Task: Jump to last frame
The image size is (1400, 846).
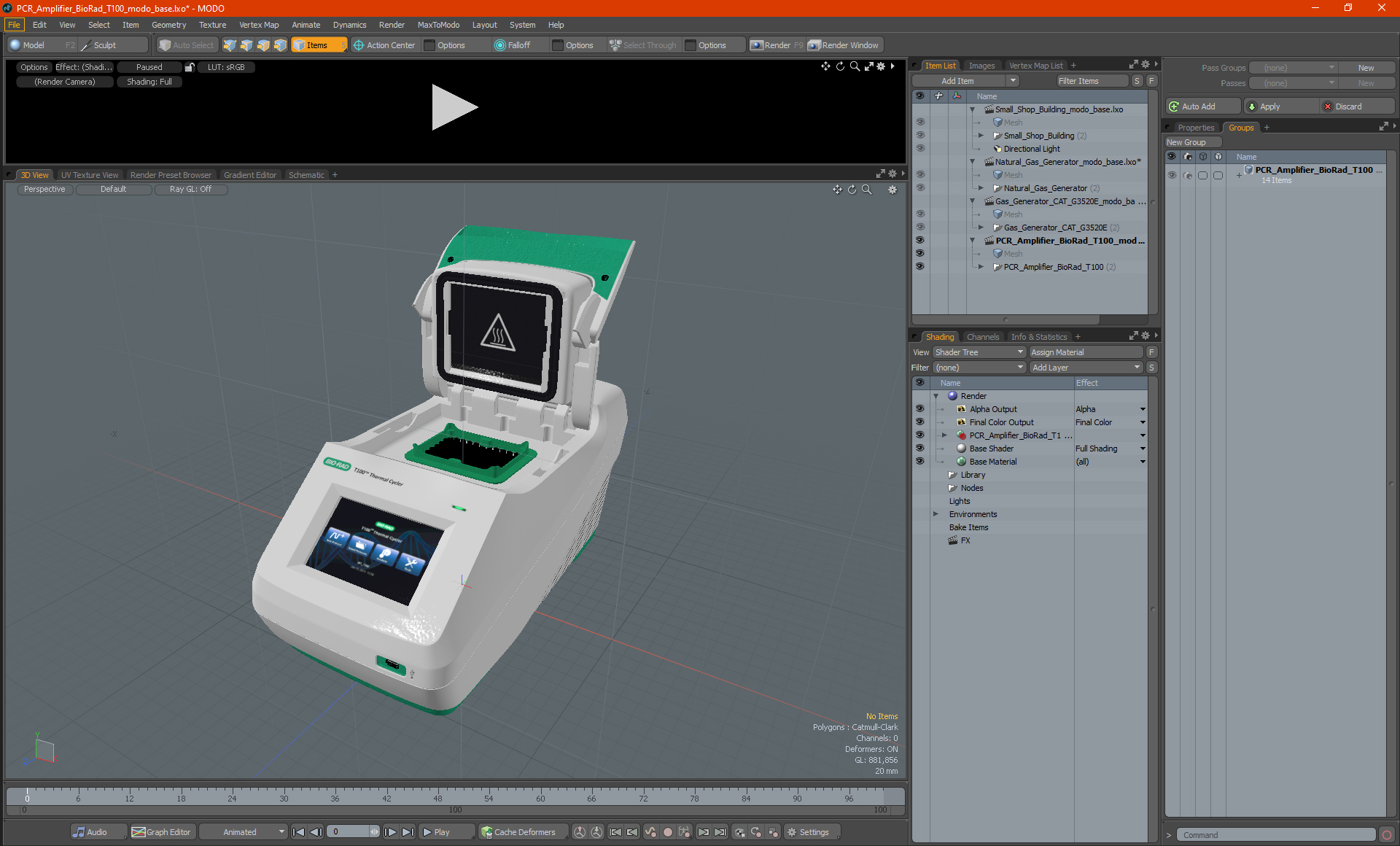Action: (408, 832)
